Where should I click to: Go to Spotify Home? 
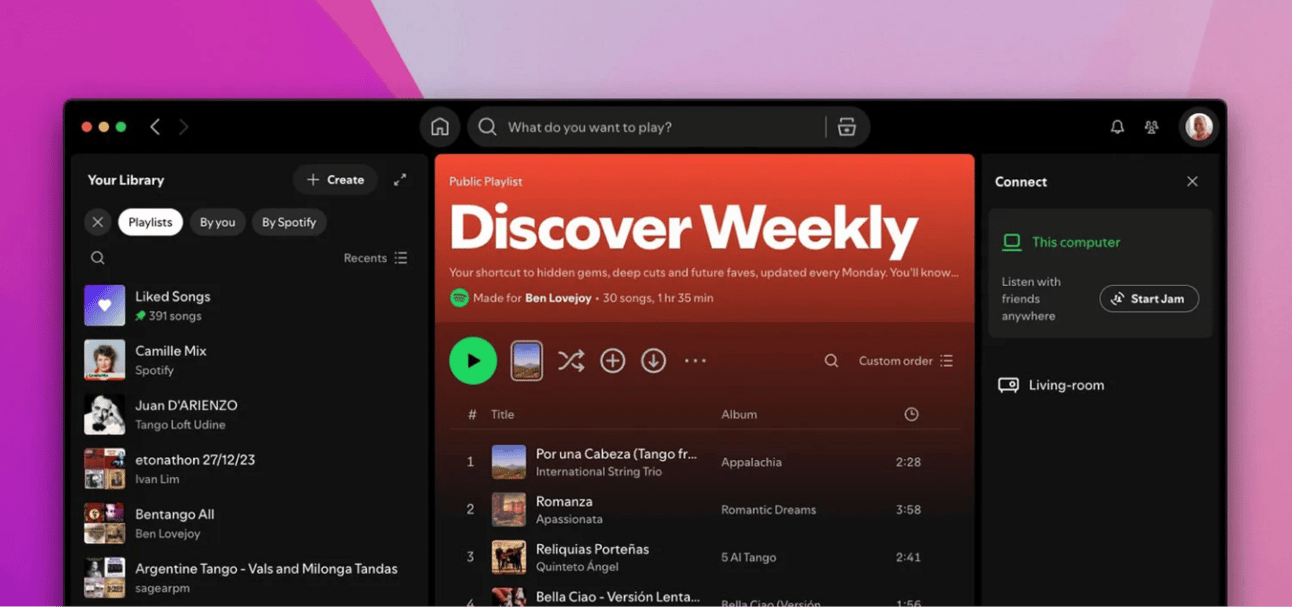pyautogui.click(x=440, y=127)
